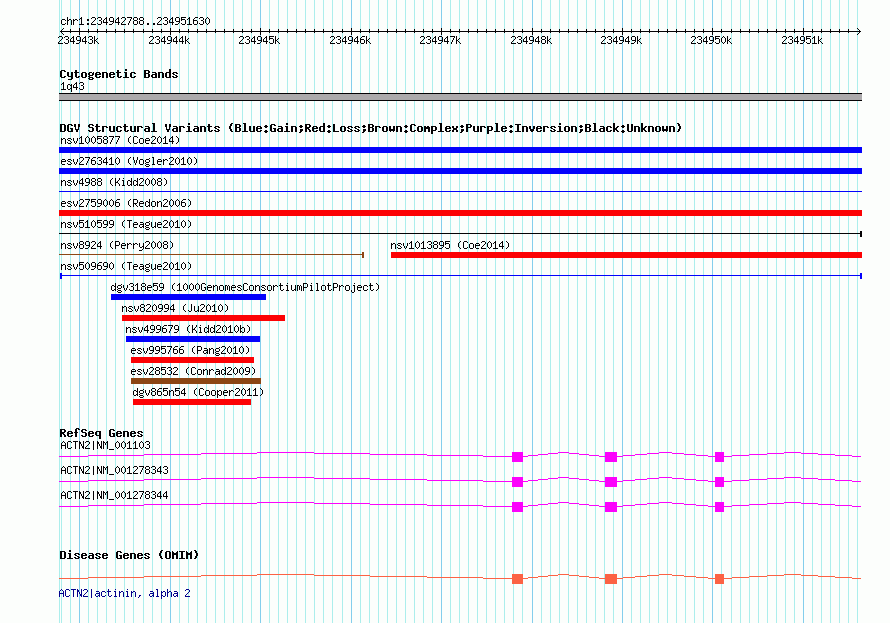Click the esv28532 (Conrad2009) label
This screenshot has height=623, width=890.
[193, 371]
